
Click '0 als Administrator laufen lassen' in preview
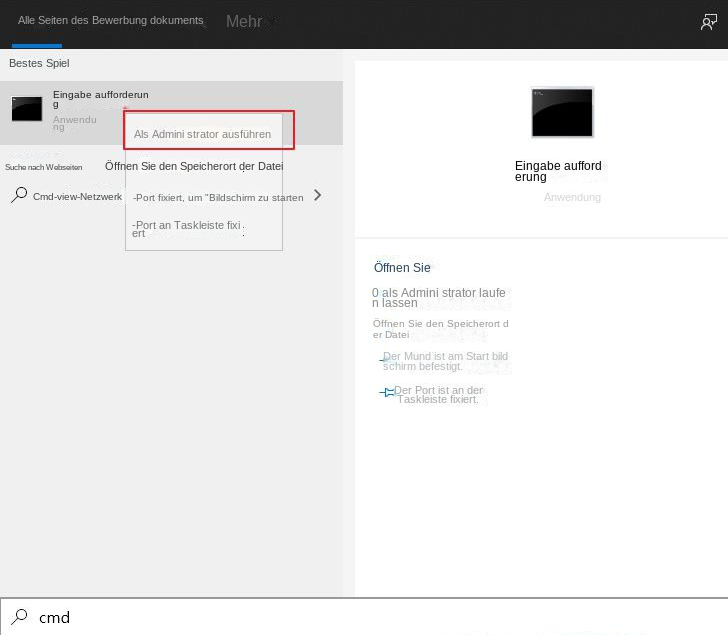(438, 298)
